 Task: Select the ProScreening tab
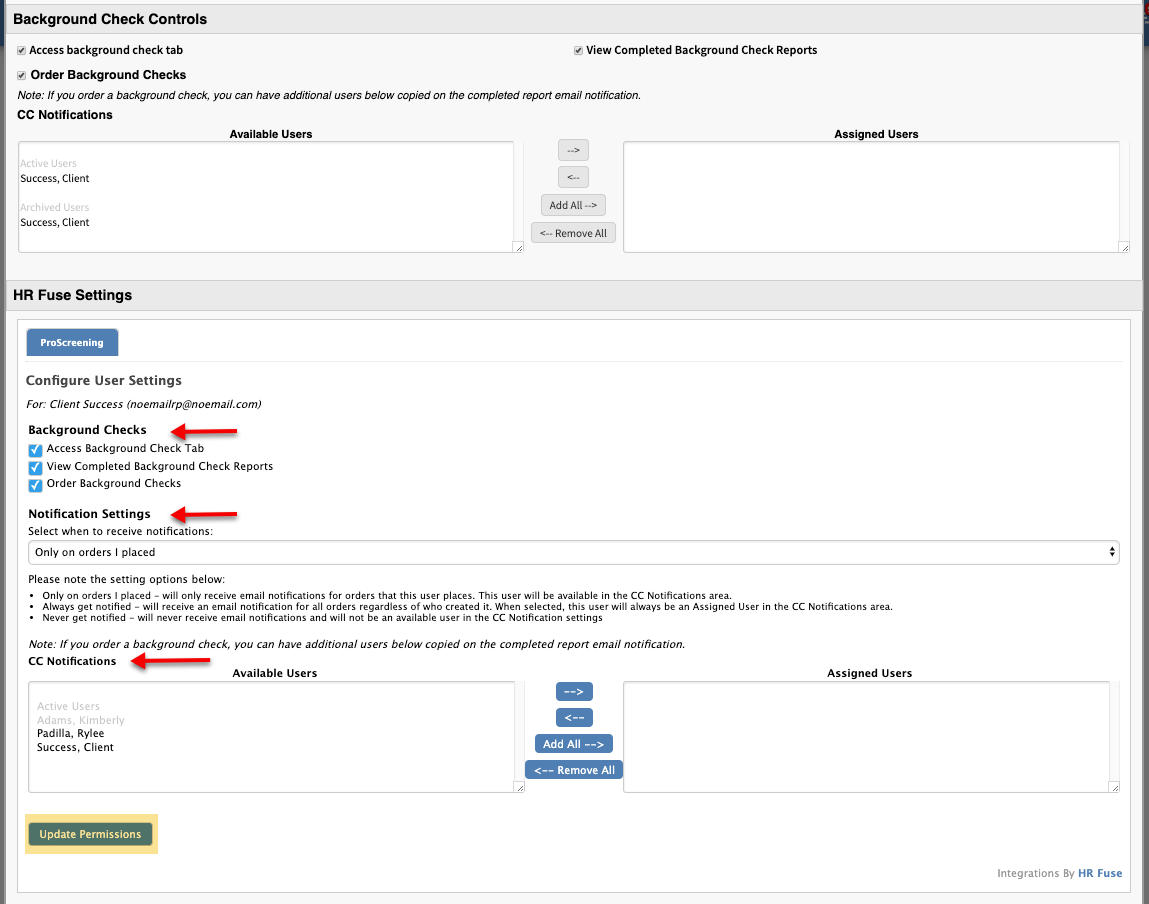[x=72, y=341]
